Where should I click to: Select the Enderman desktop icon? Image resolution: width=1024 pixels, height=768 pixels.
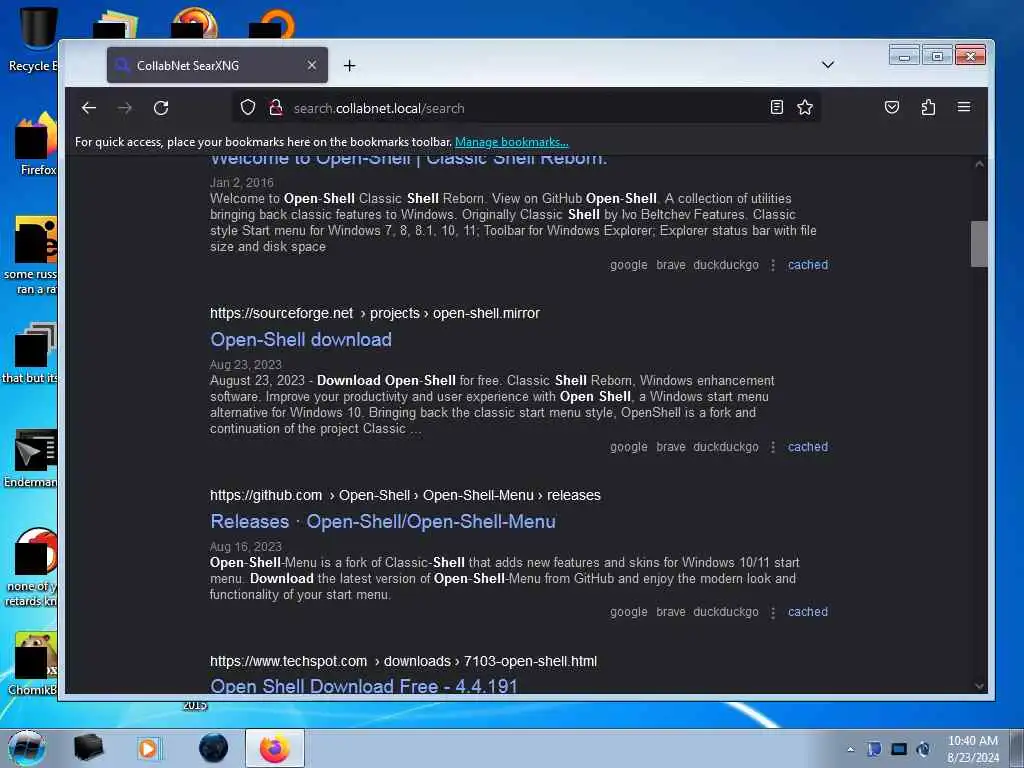point(31,459)
